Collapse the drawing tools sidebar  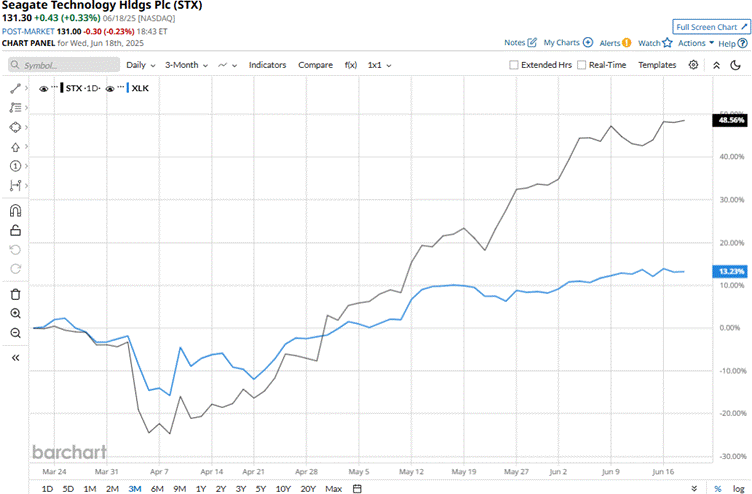(x=15, y=358)
